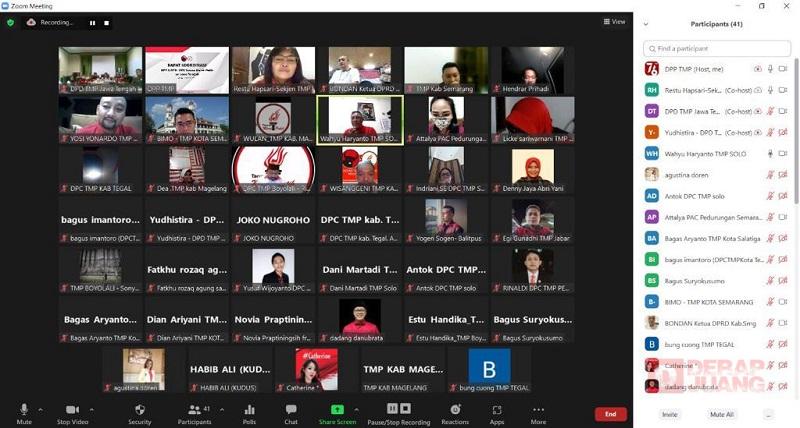Expand video options arrow beside Stop Video
Image resolution: width=800 pixels, height=428 pixels.
coord(91,409)
